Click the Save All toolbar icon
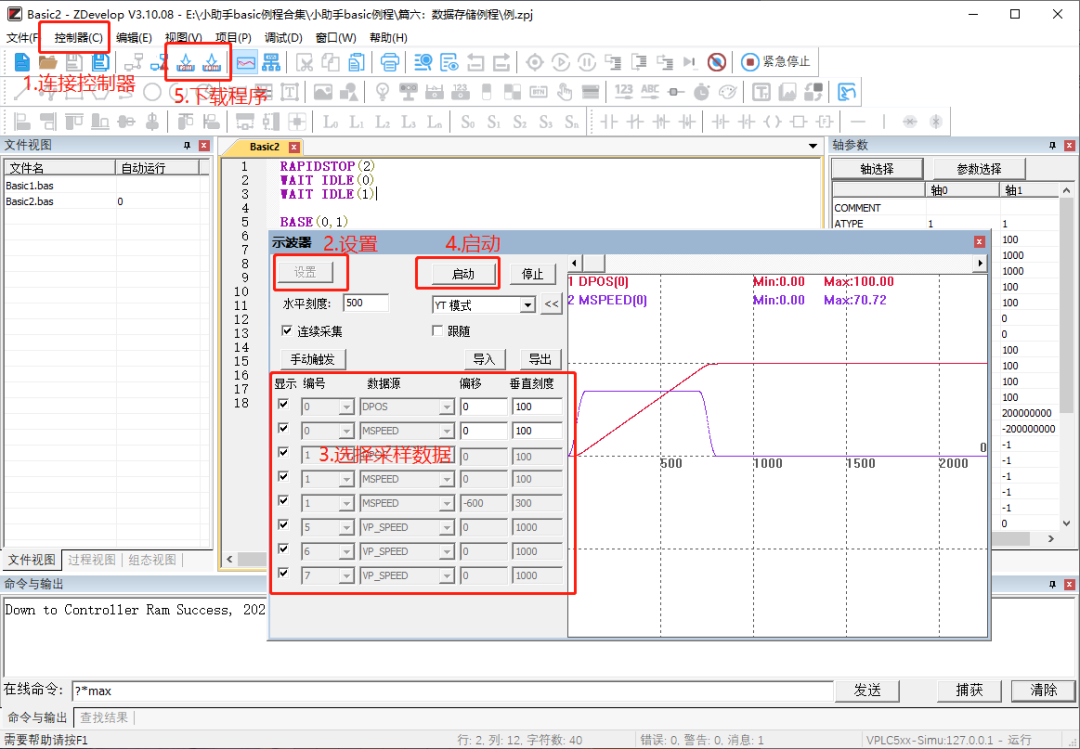This screenshot has height=749, width=1080. (x=101, y=63)
